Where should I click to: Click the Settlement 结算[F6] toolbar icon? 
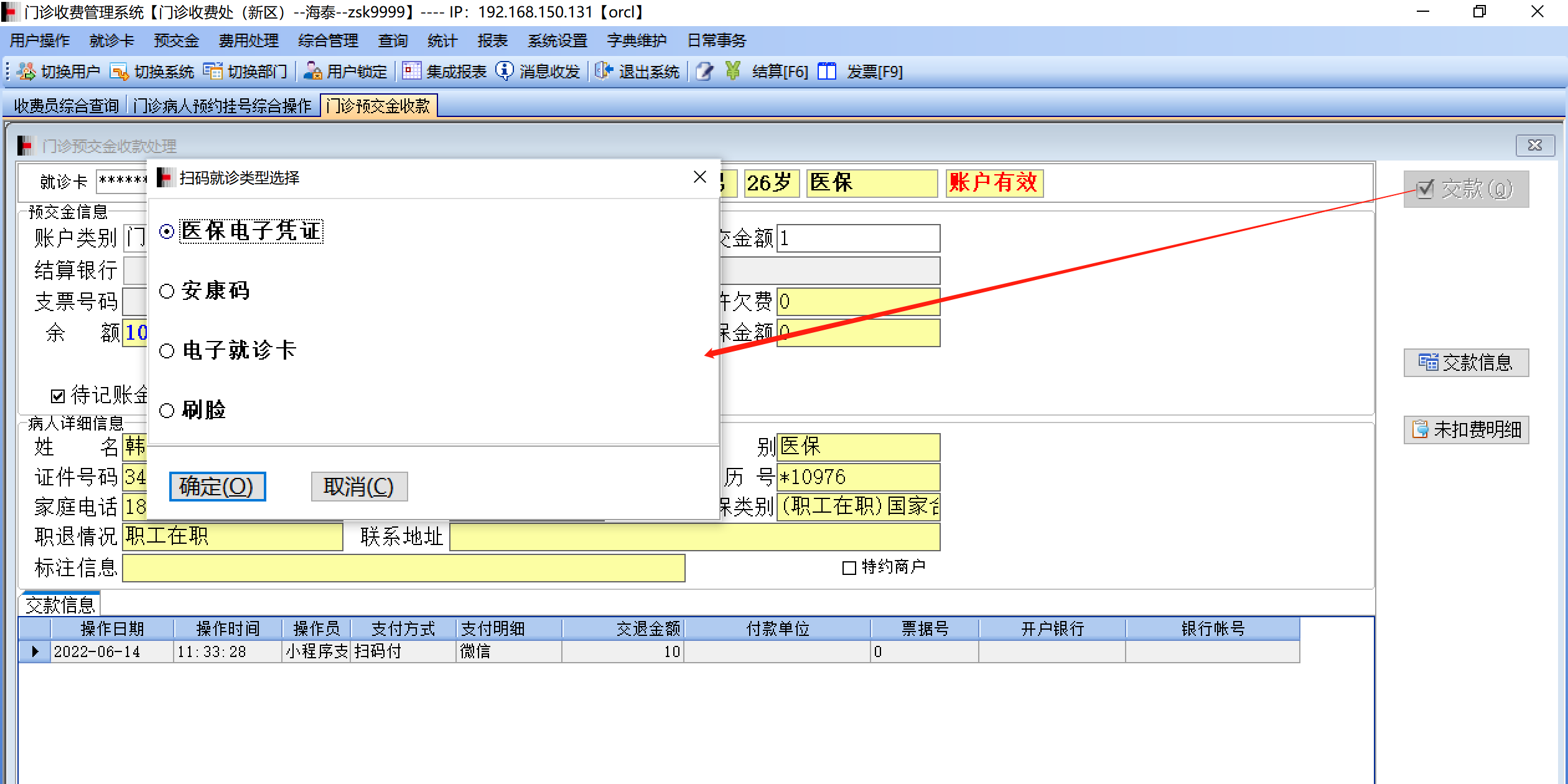click(x=733, y=72)
